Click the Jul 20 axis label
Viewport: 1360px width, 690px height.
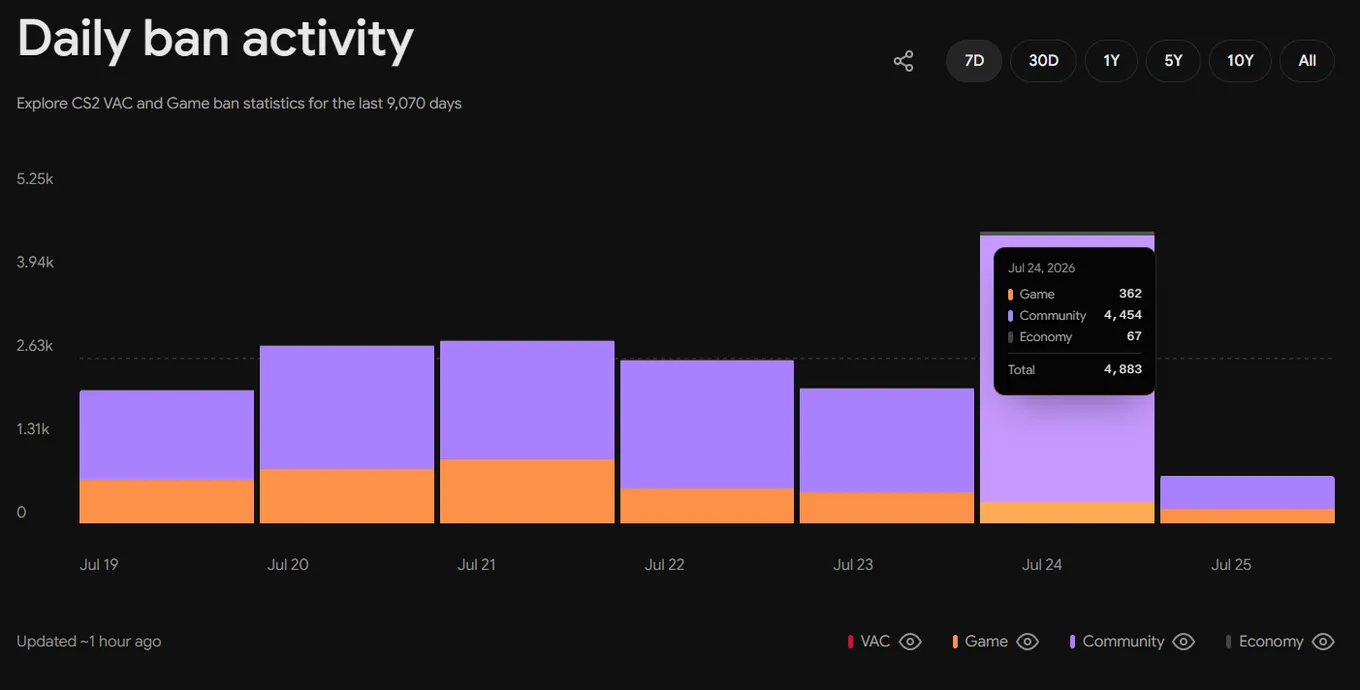tap(288, 565)
